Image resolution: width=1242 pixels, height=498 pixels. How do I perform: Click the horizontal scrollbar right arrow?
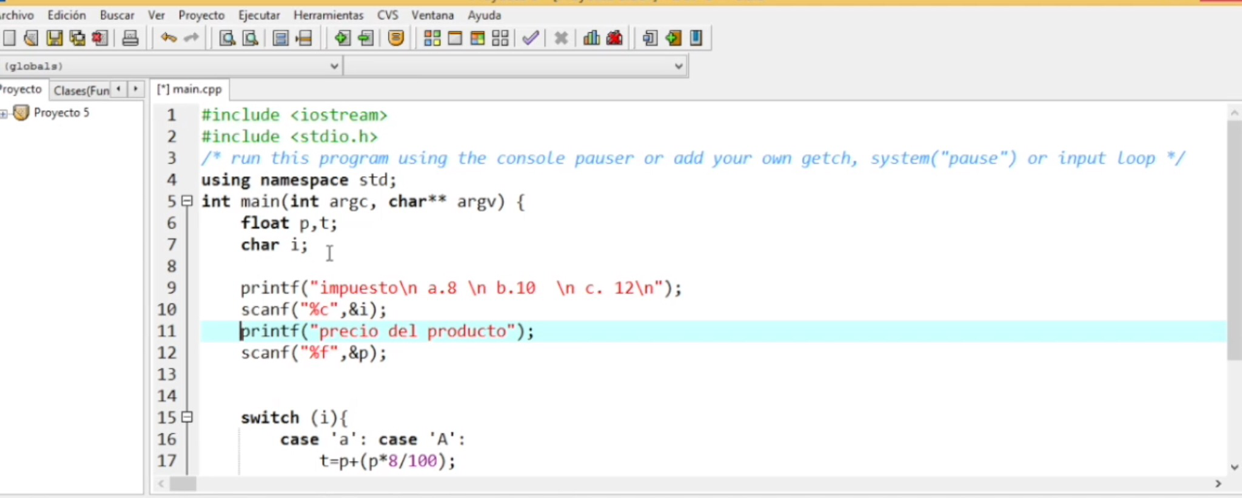click(x=1217, y=484)
